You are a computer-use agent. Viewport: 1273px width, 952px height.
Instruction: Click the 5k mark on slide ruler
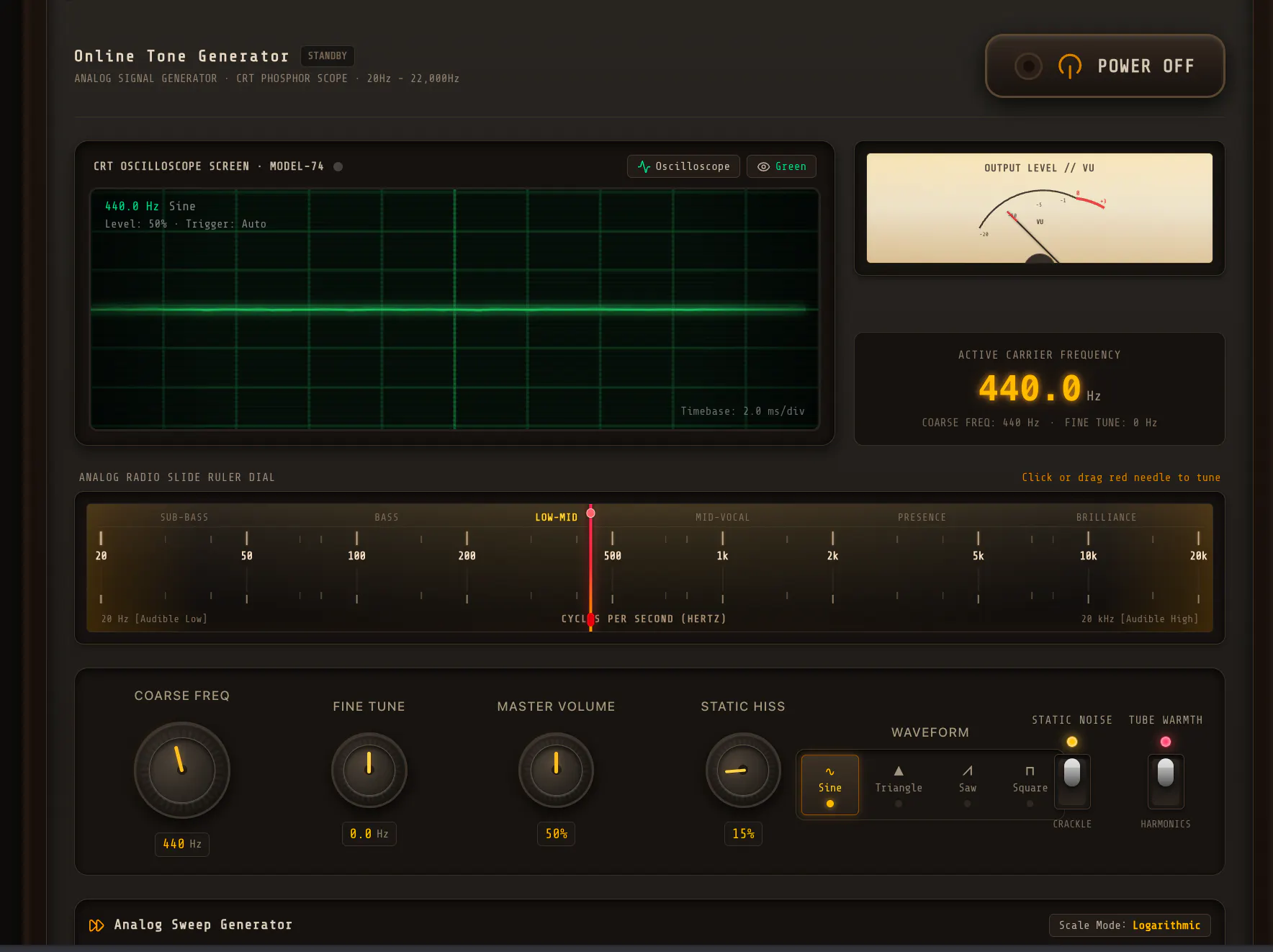click(978, 556)
